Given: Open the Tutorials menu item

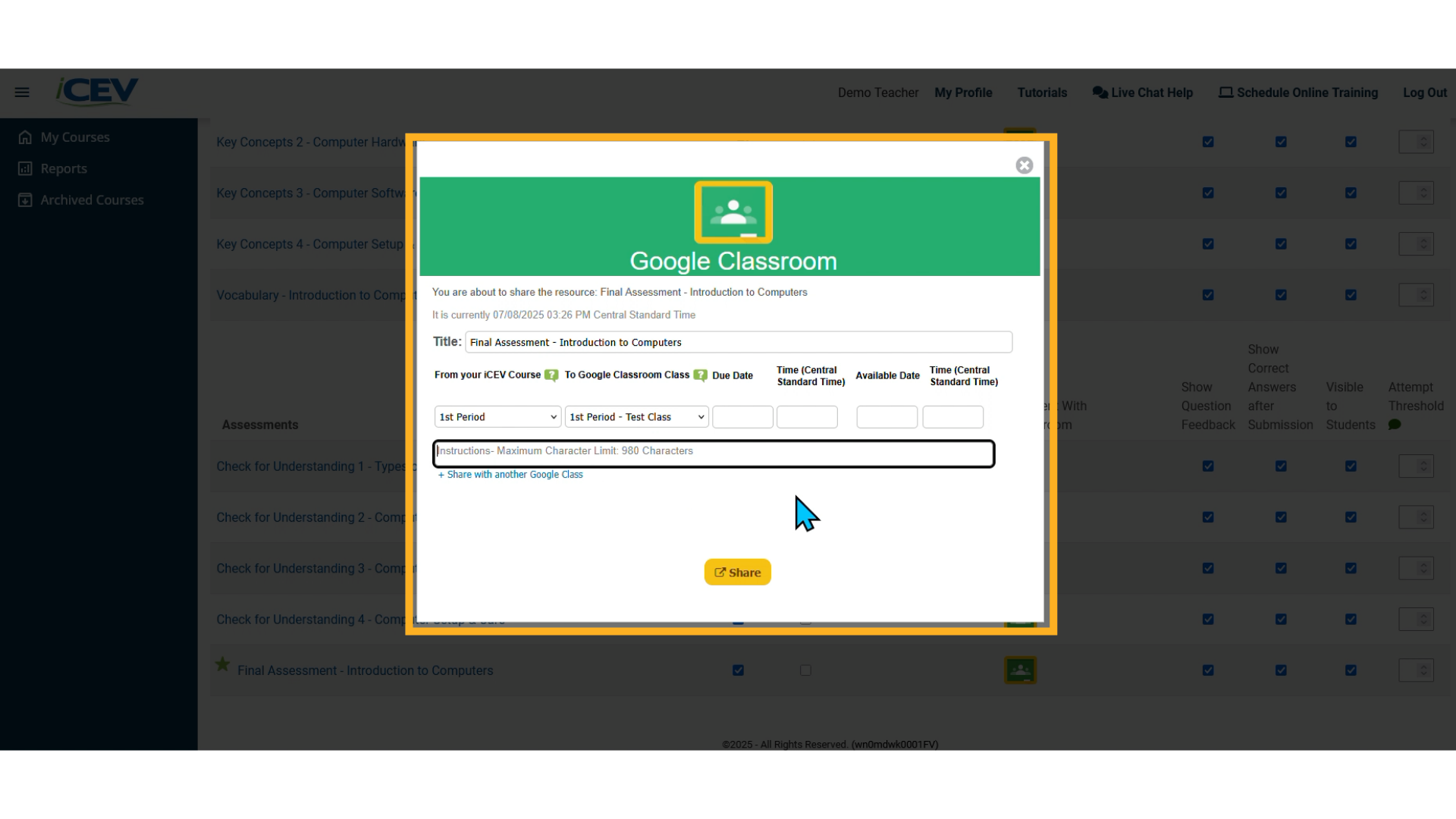Looking at the screenshot, I should pyautogui.click(x=1042, y=93).
